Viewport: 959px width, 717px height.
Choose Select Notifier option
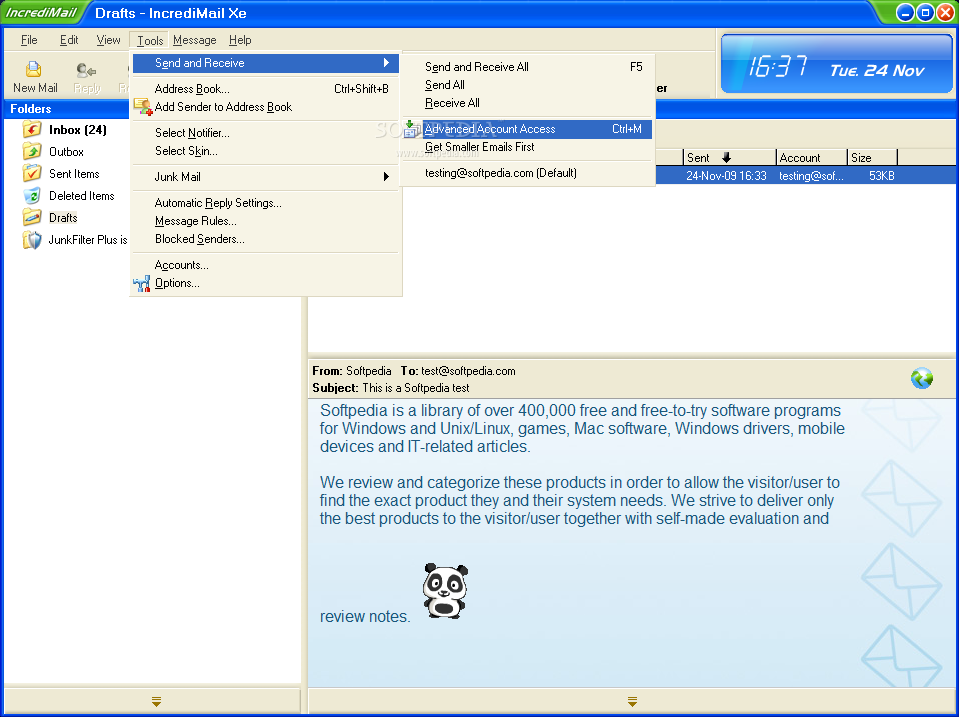(x=265, y=133)
